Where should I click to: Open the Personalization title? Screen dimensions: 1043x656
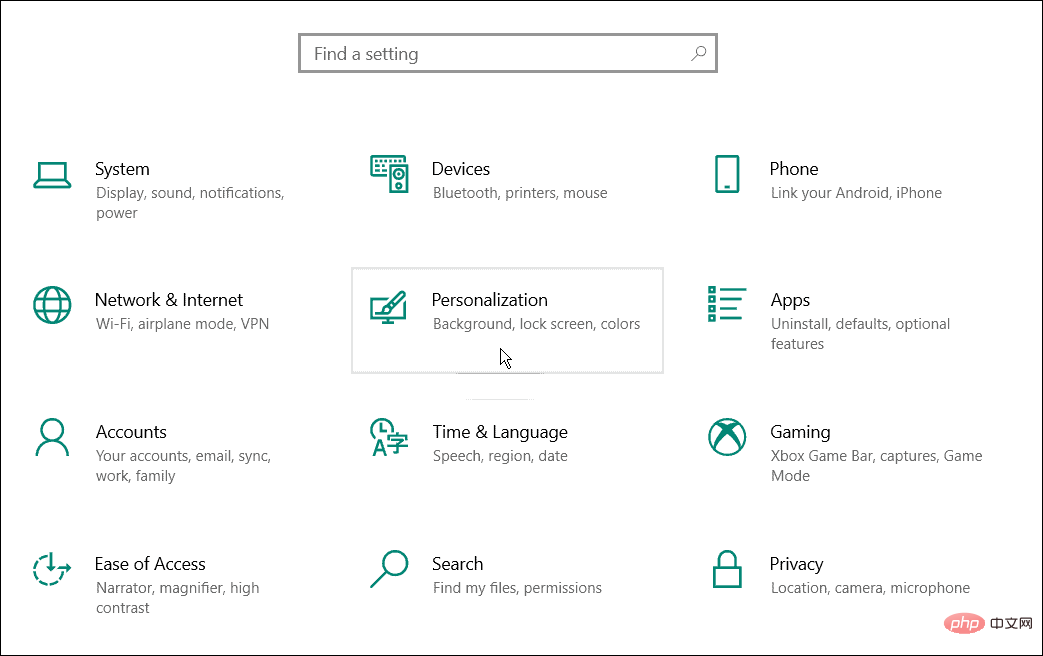[490, 300]
